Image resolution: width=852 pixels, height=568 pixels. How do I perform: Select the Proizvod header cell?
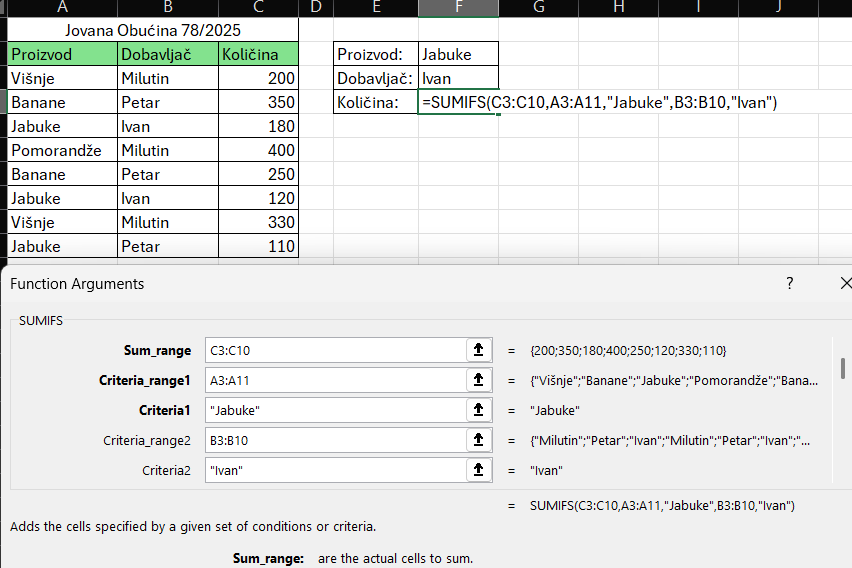click(x=62, y=54)
